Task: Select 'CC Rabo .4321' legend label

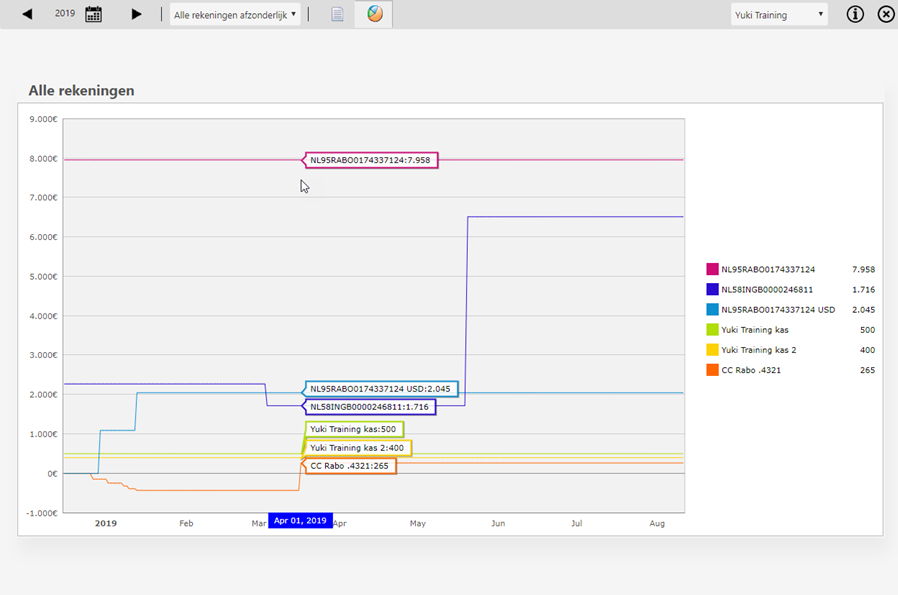Action: point(751,369)
